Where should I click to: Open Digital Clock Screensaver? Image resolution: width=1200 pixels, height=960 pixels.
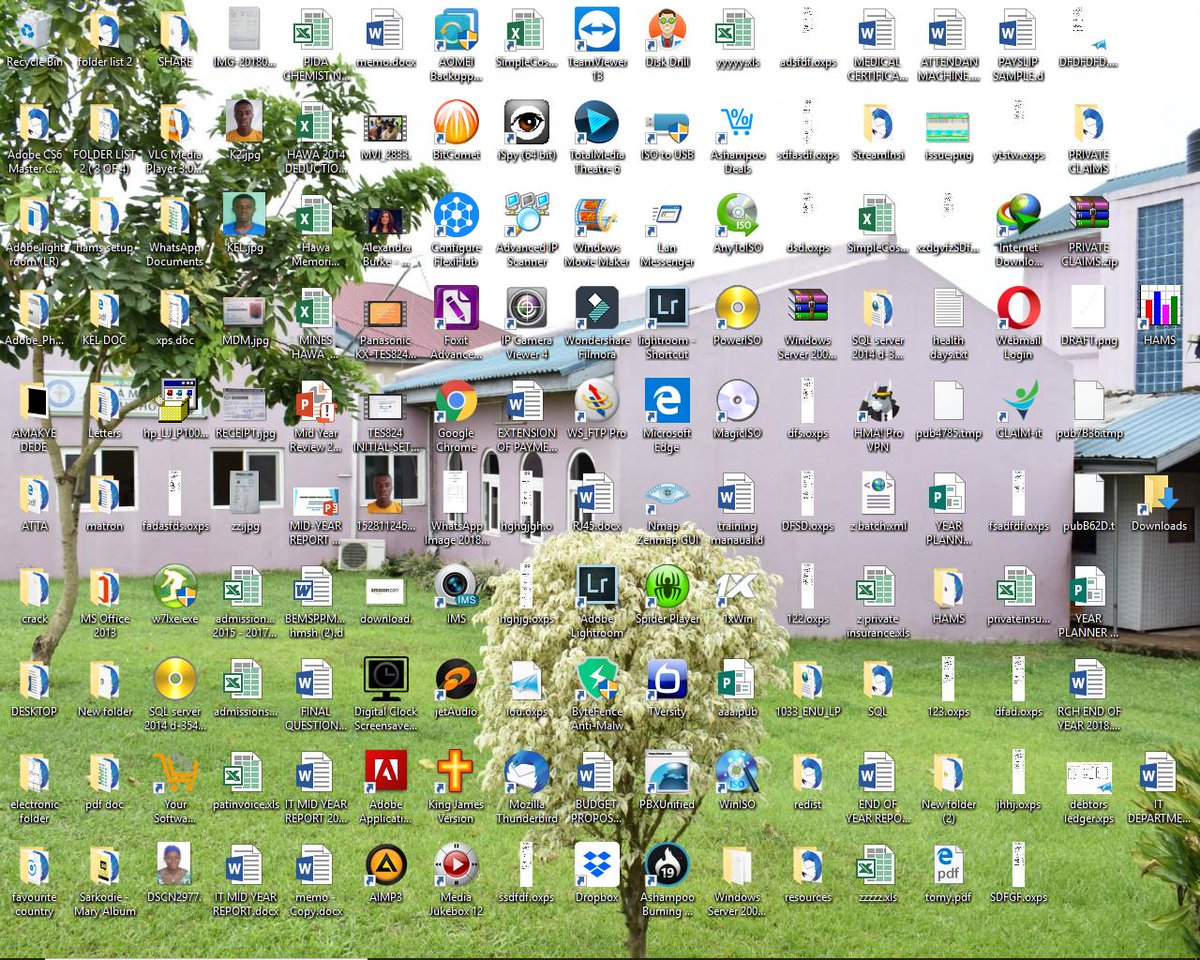(x=386, y=679)
